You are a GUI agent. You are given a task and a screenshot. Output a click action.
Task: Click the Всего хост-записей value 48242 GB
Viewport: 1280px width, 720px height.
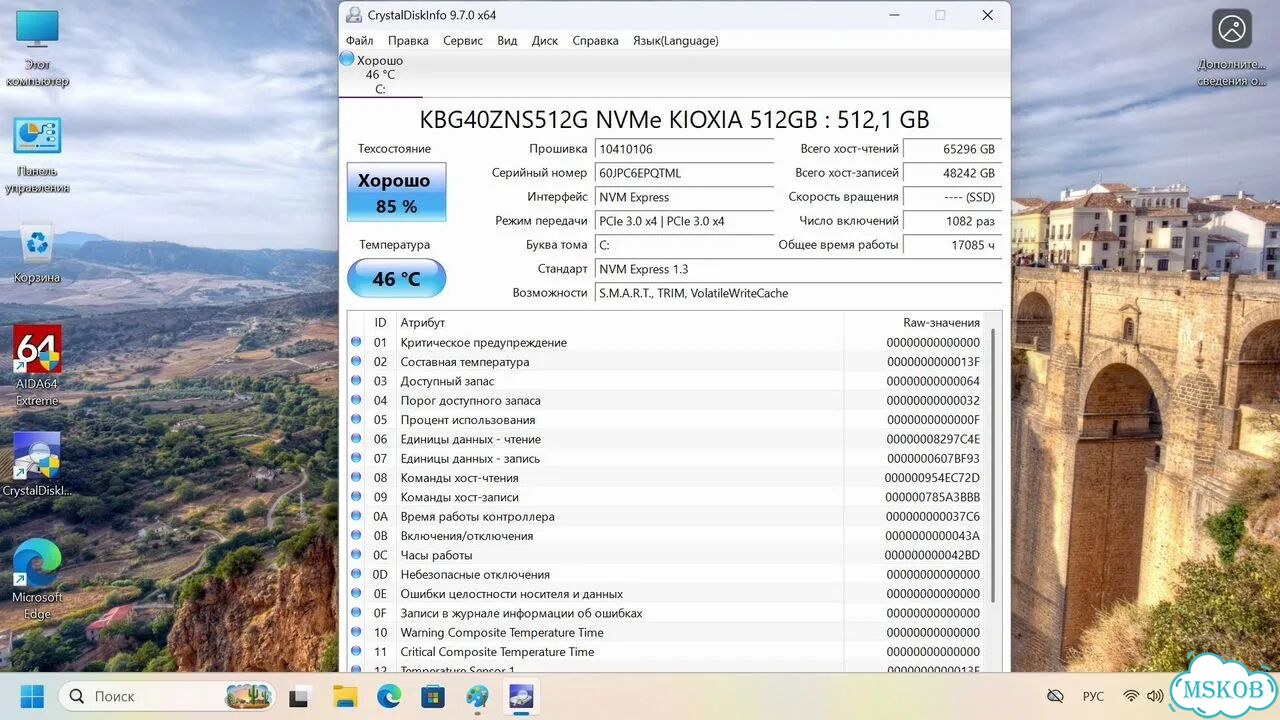(x=952, y=173)
